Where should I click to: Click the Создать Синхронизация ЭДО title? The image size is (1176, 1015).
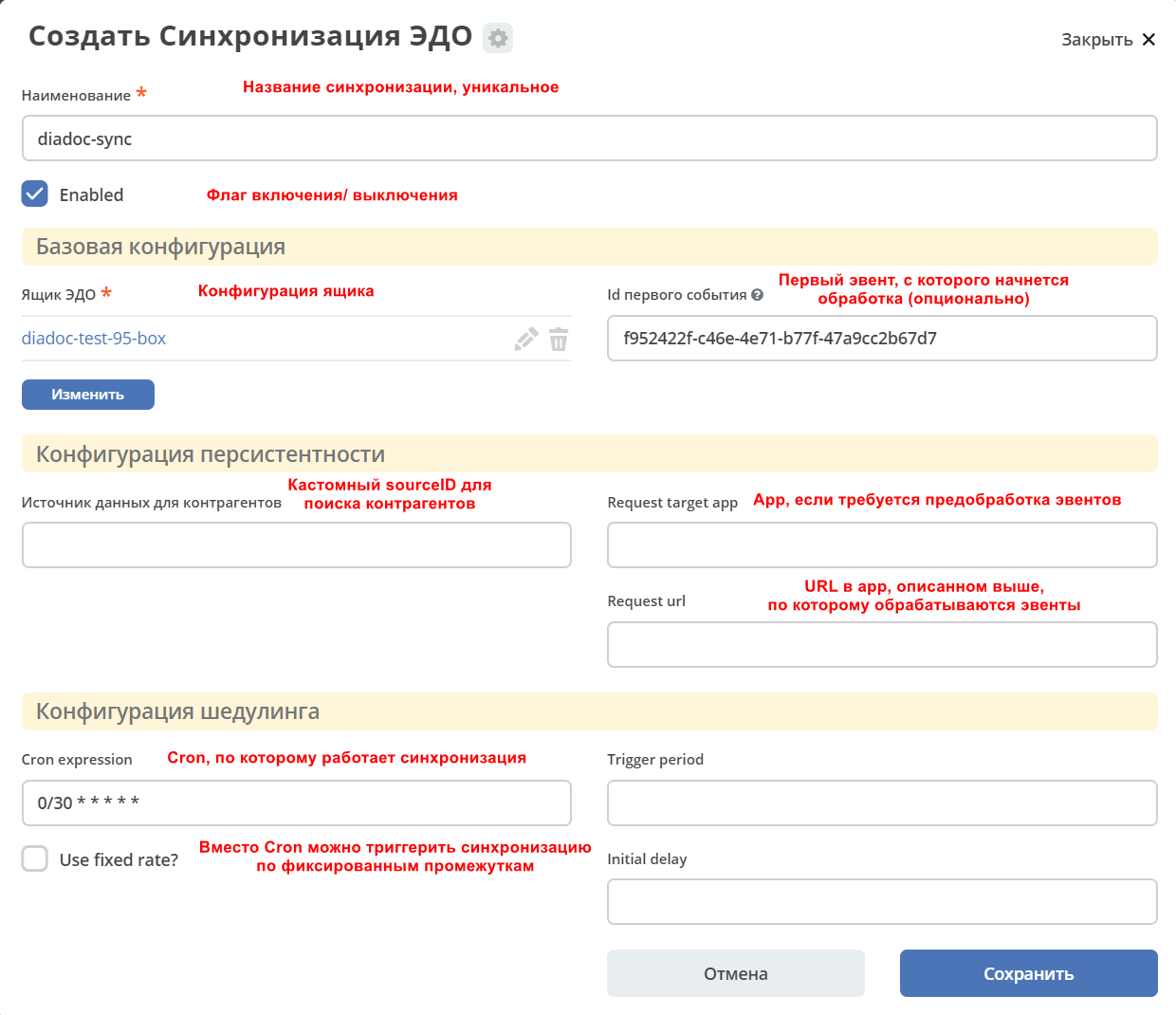click(x=250, y=36)
